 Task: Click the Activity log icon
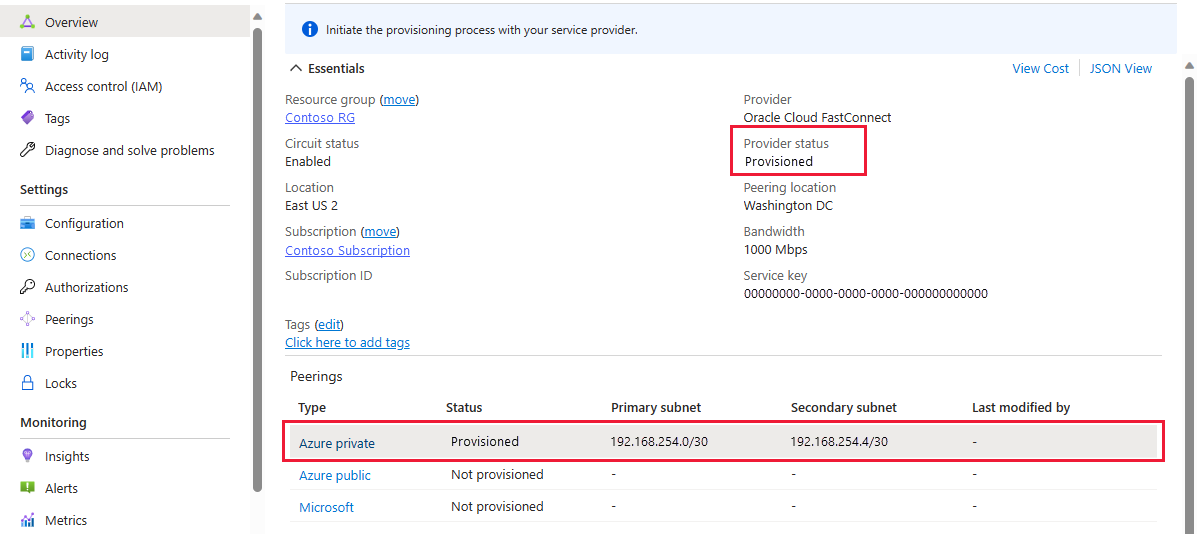pos(27,54)
